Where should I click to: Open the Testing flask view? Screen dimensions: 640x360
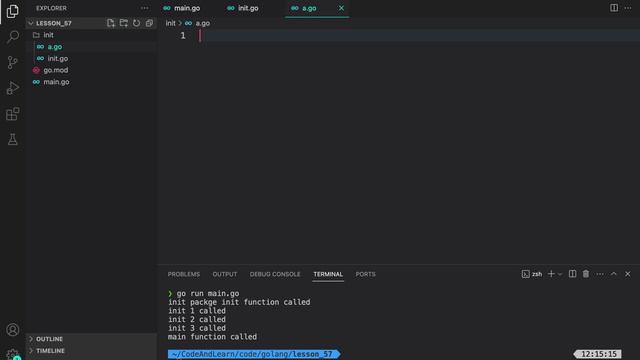[13, 140]
